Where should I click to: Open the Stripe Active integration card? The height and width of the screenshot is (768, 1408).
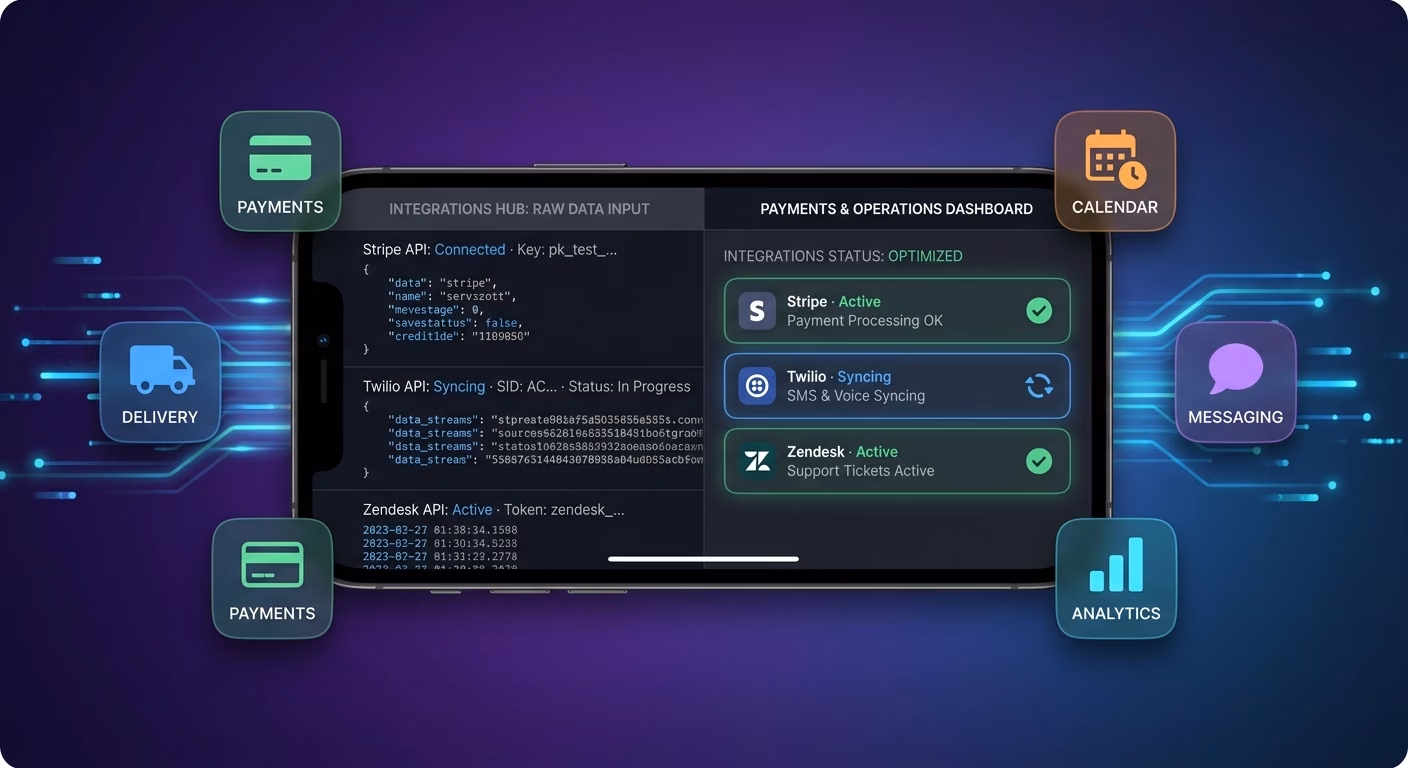(x=897, y=311)
